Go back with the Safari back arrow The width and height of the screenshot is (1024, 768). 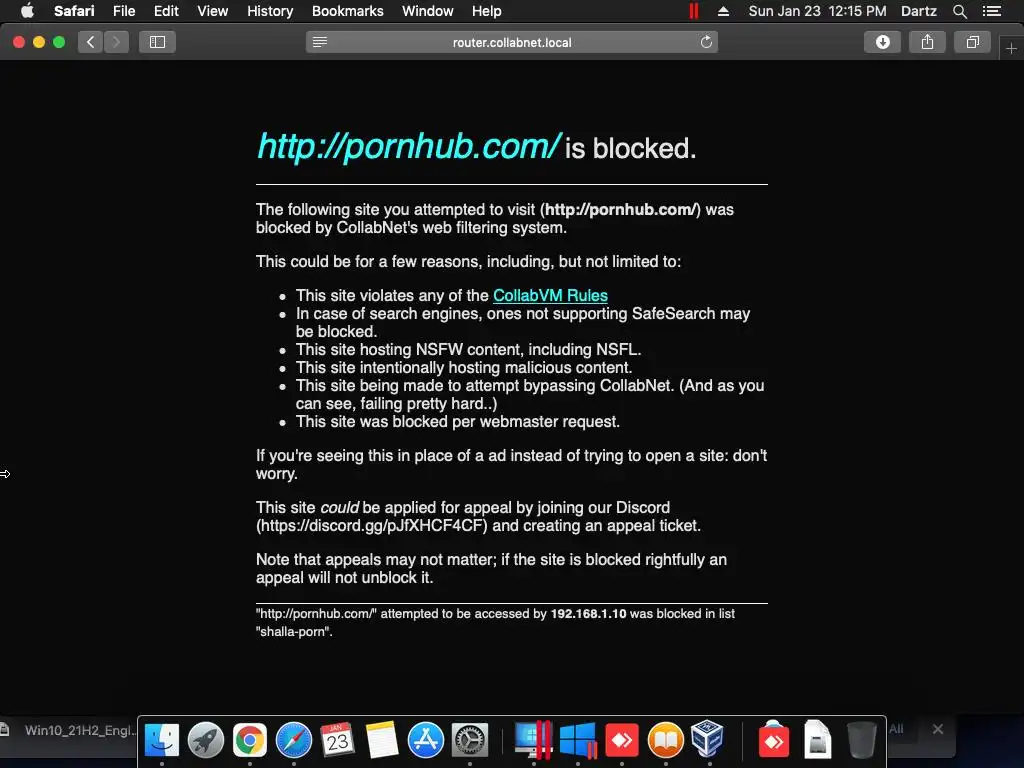tap(90, 42)
